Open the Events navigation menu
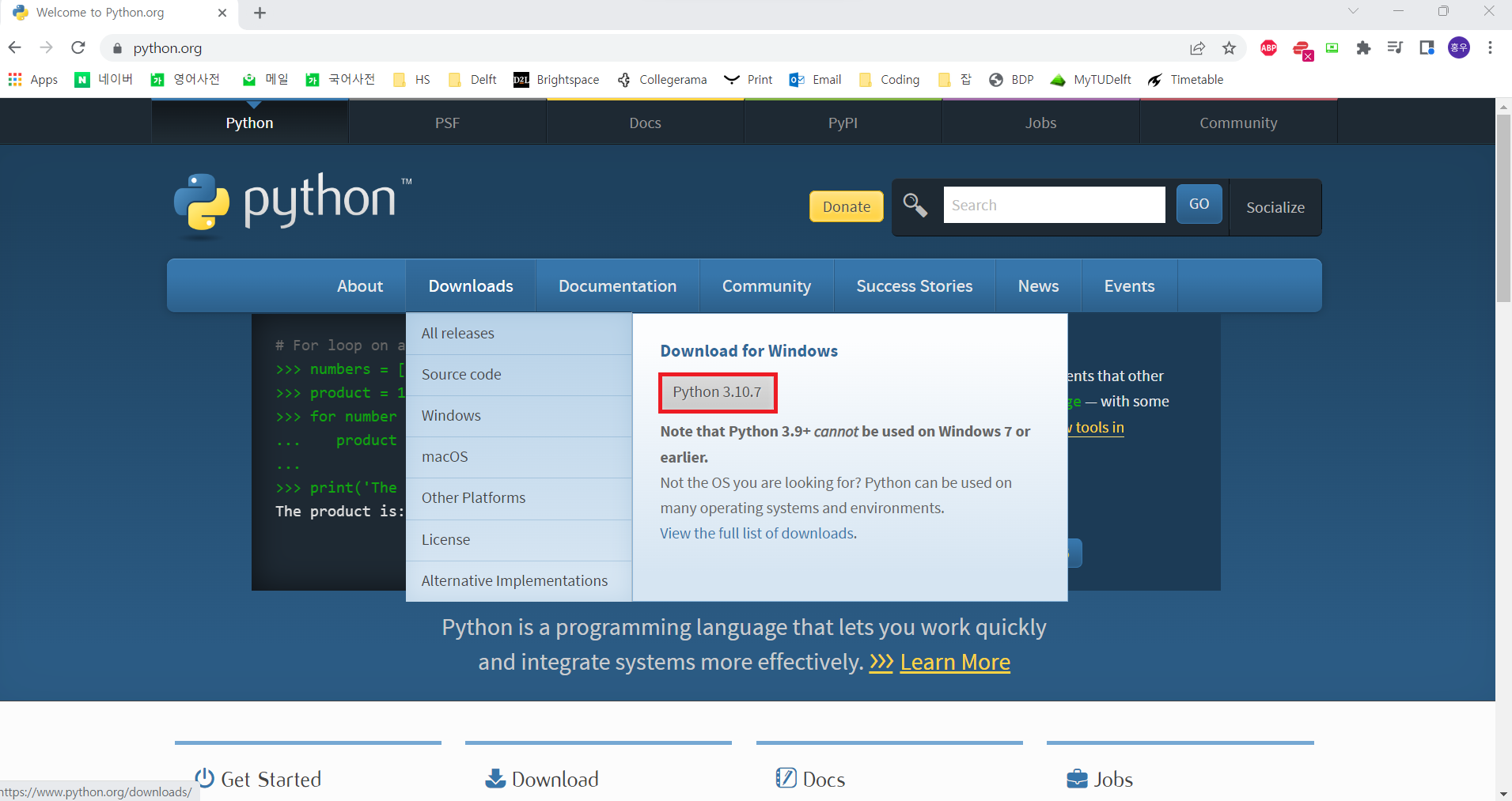 point(1129,285)
